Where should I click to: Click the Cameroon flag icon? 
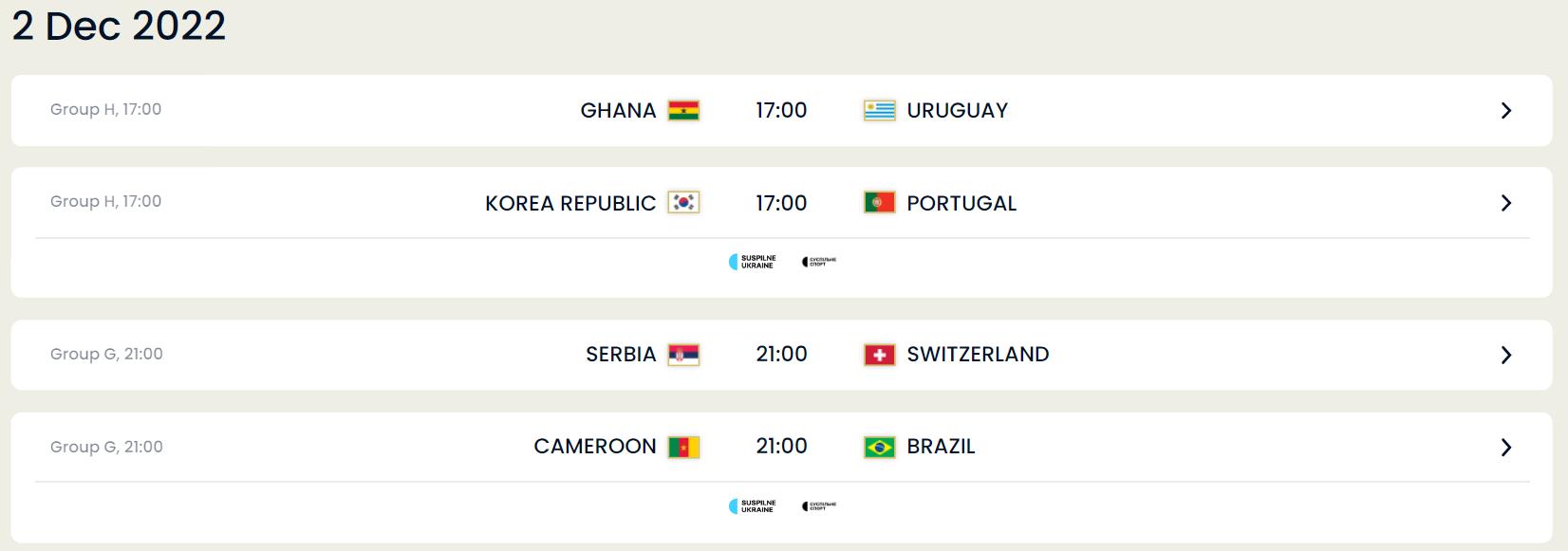coord(683,447)
